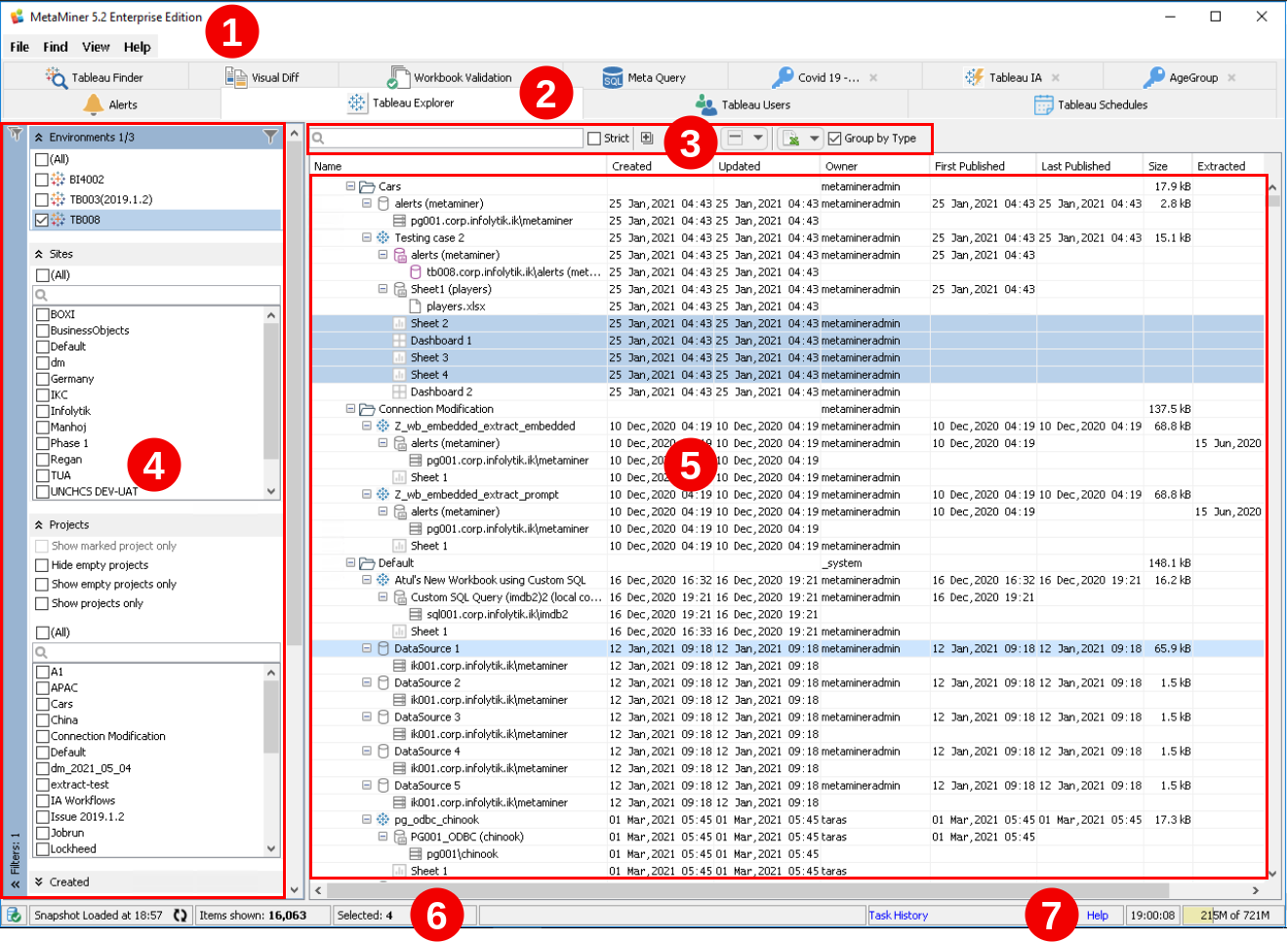Image resolution: width=1288 pixels, height=942 pixels.
Task: Click the refresh snapshot icon in status bar
Action: point(181,915)
